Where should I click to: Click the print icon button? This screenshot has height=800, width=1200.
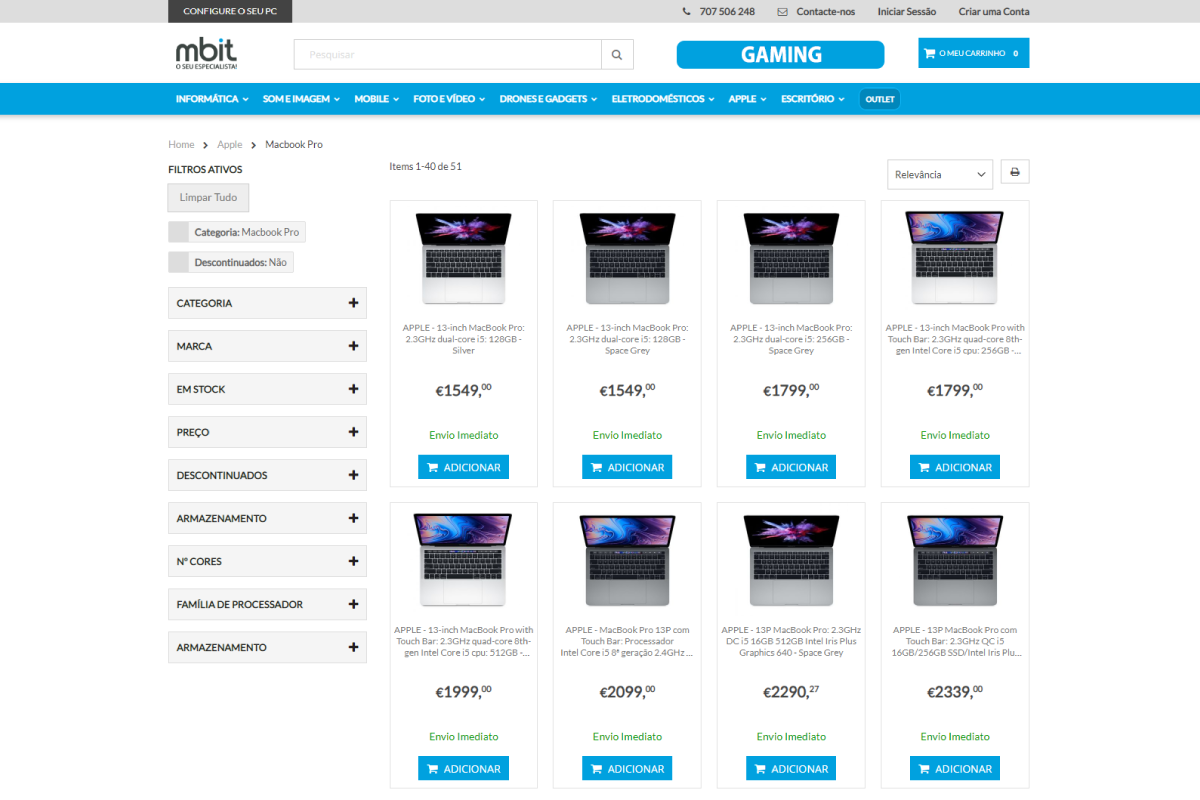tap(1015, 172)
